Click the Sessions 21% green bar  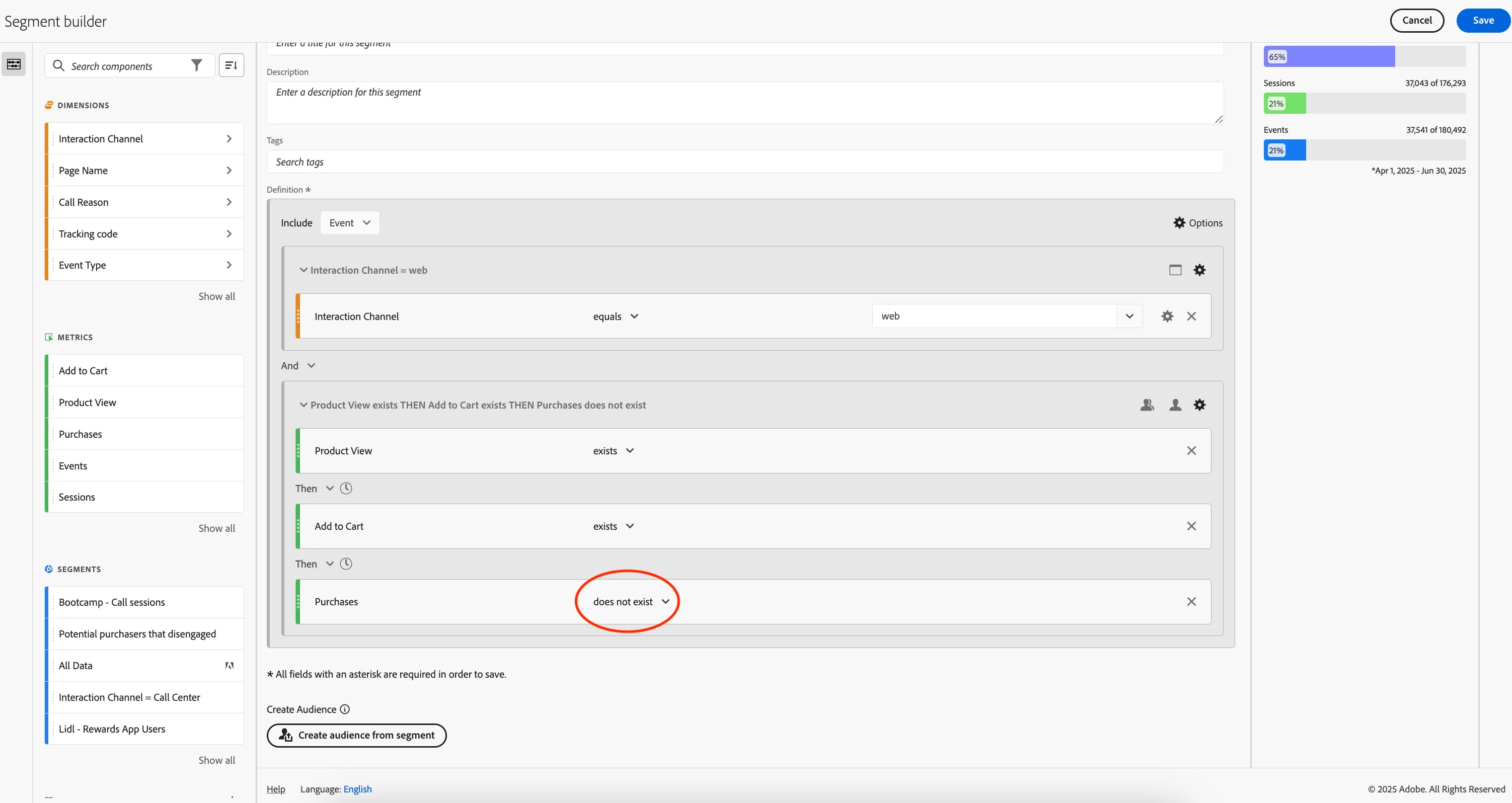click(x=1285, y=104)
